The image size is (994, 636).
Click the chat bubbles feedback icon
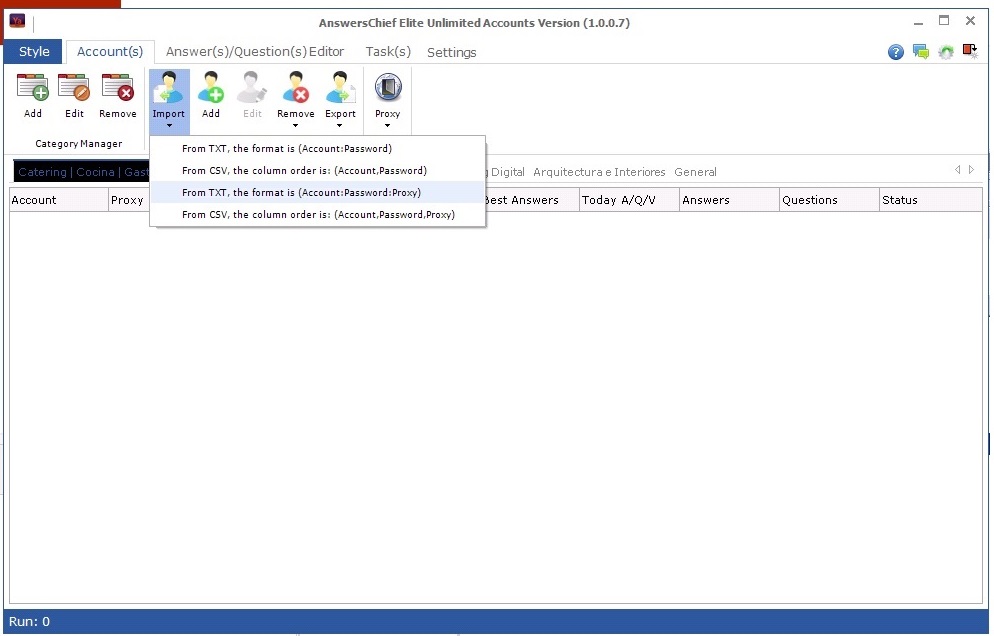920,52
